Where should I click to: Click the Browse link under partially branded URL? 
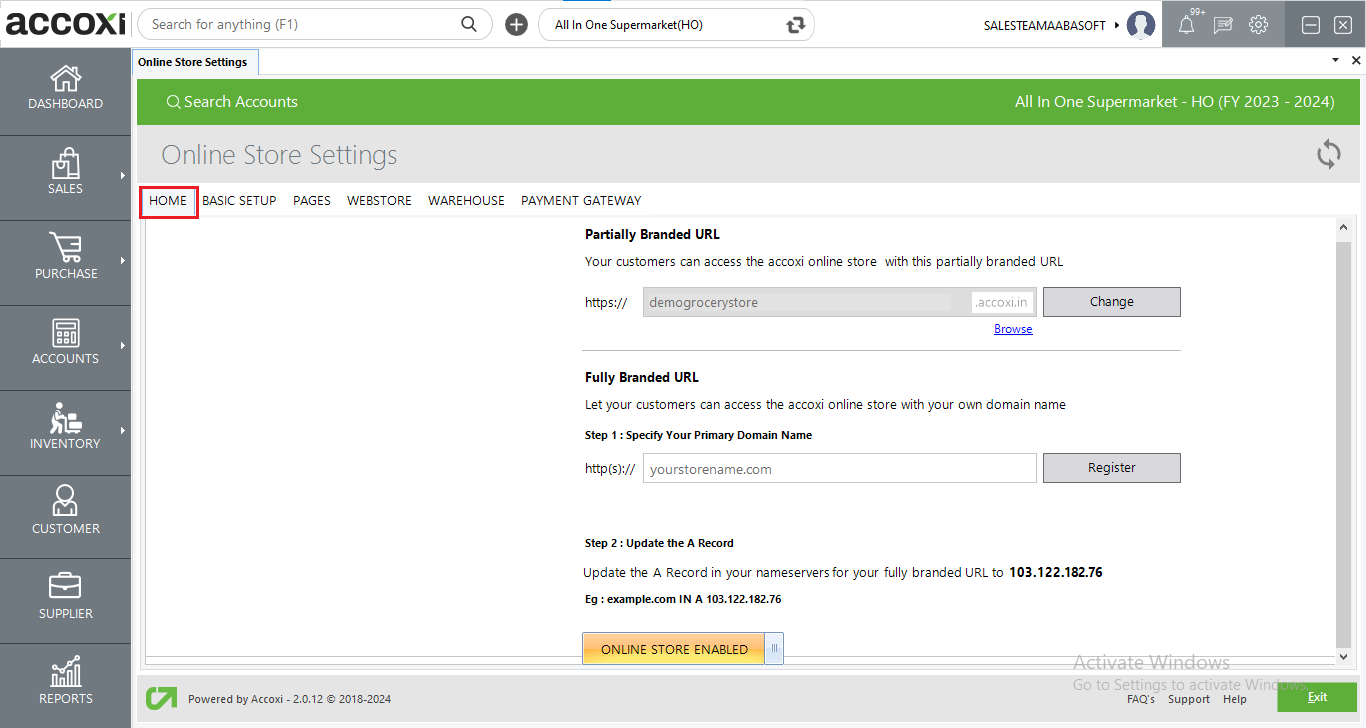(1013, 328)
